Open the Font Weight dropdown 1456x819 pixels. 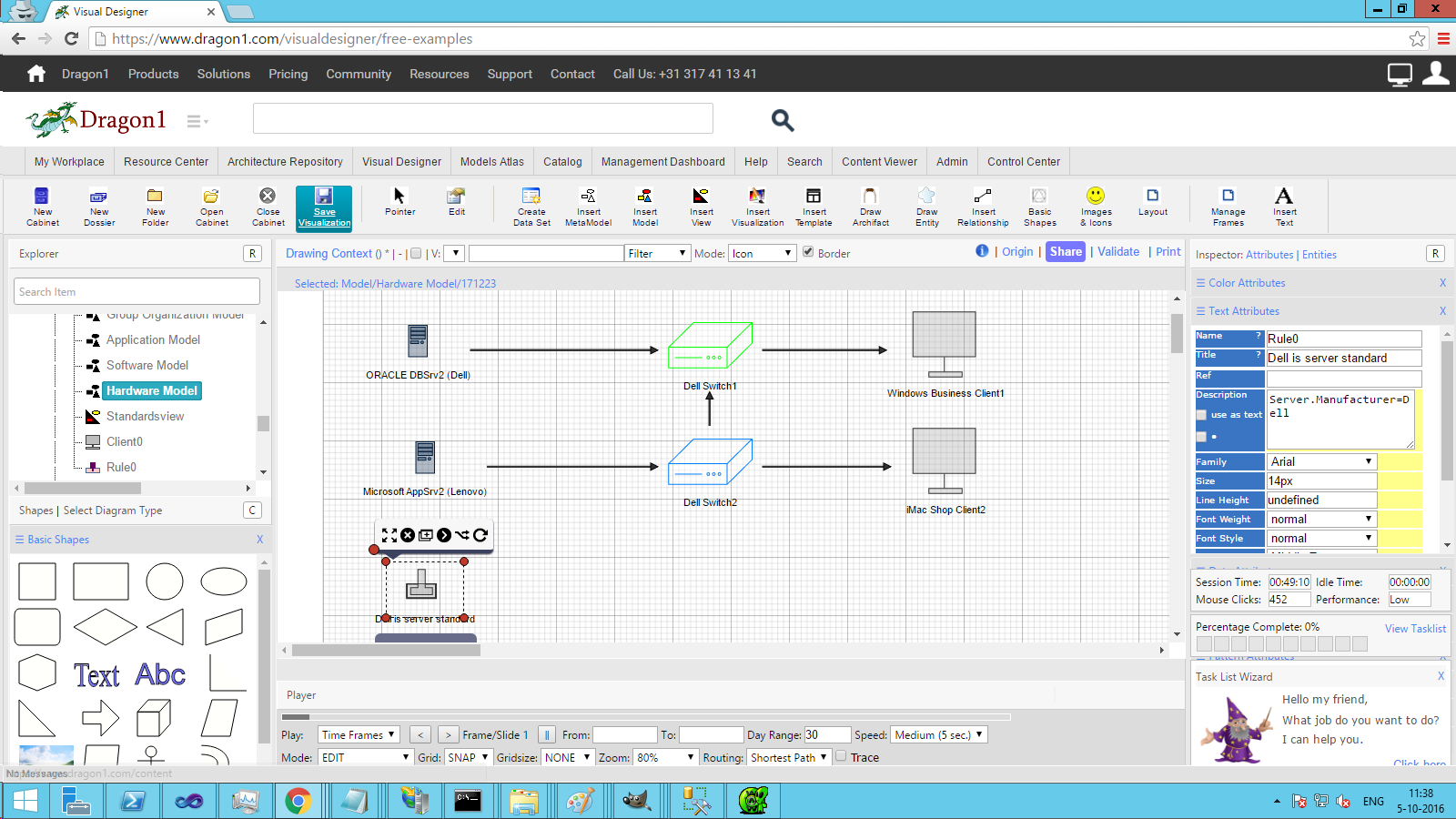1321,519
